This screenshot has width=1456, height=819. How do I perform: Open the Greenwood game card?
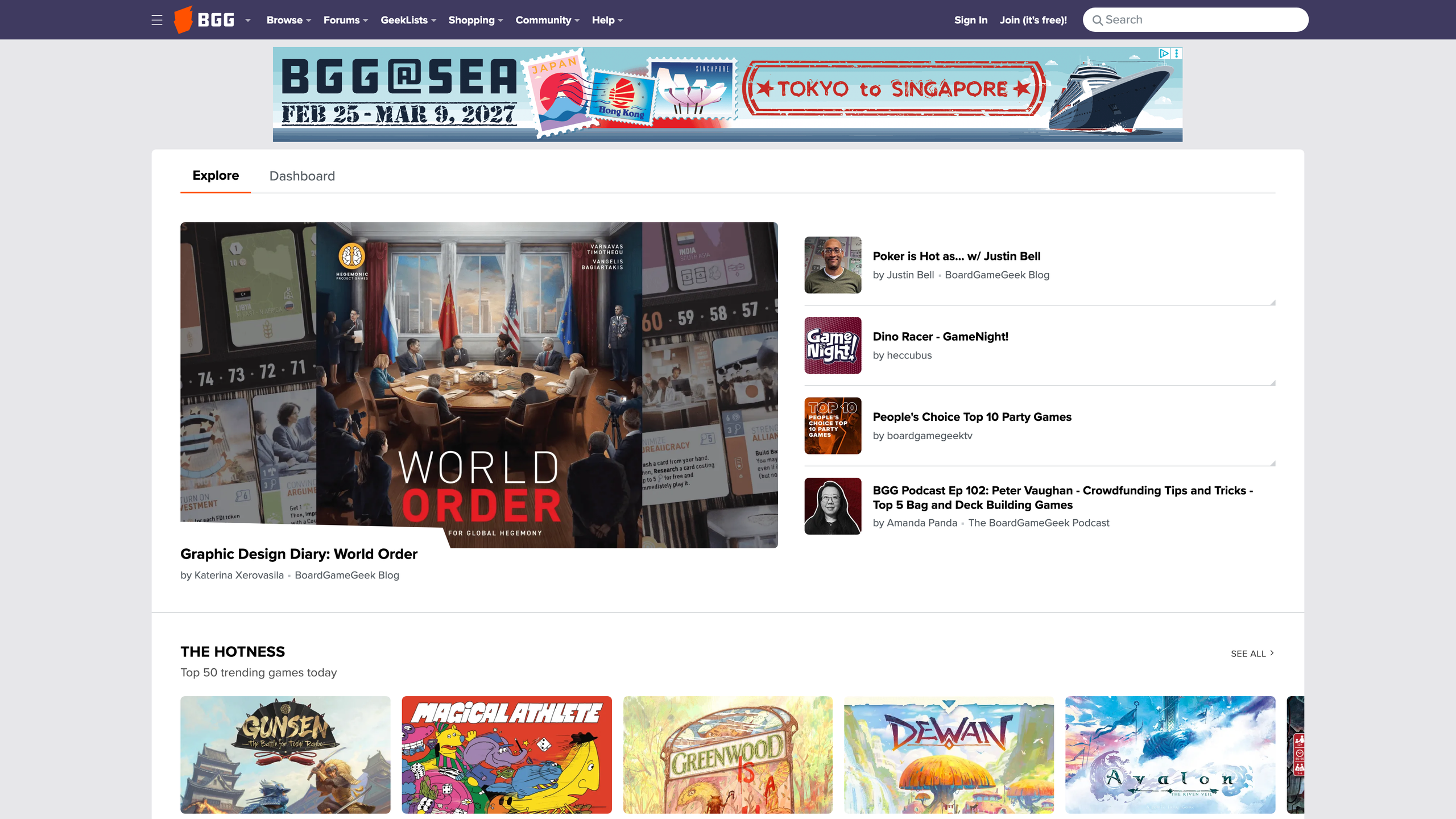point(727,755)
